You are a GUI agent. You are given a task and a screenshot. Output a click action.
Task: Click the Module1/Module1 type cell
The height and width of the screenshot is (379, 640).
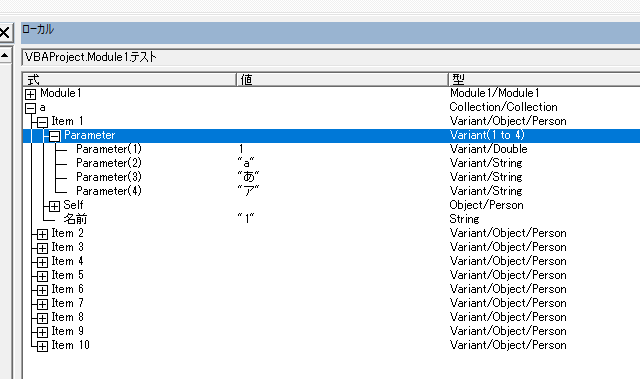coord(494,93)
